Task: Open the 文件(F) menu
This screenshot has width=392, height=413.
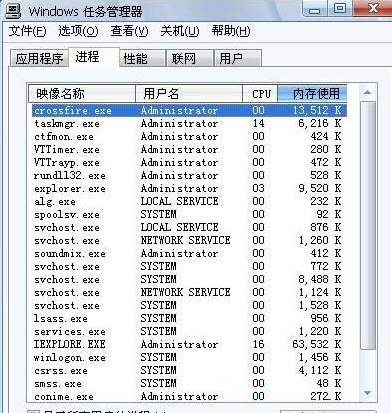Action: (x=27, y=31)
